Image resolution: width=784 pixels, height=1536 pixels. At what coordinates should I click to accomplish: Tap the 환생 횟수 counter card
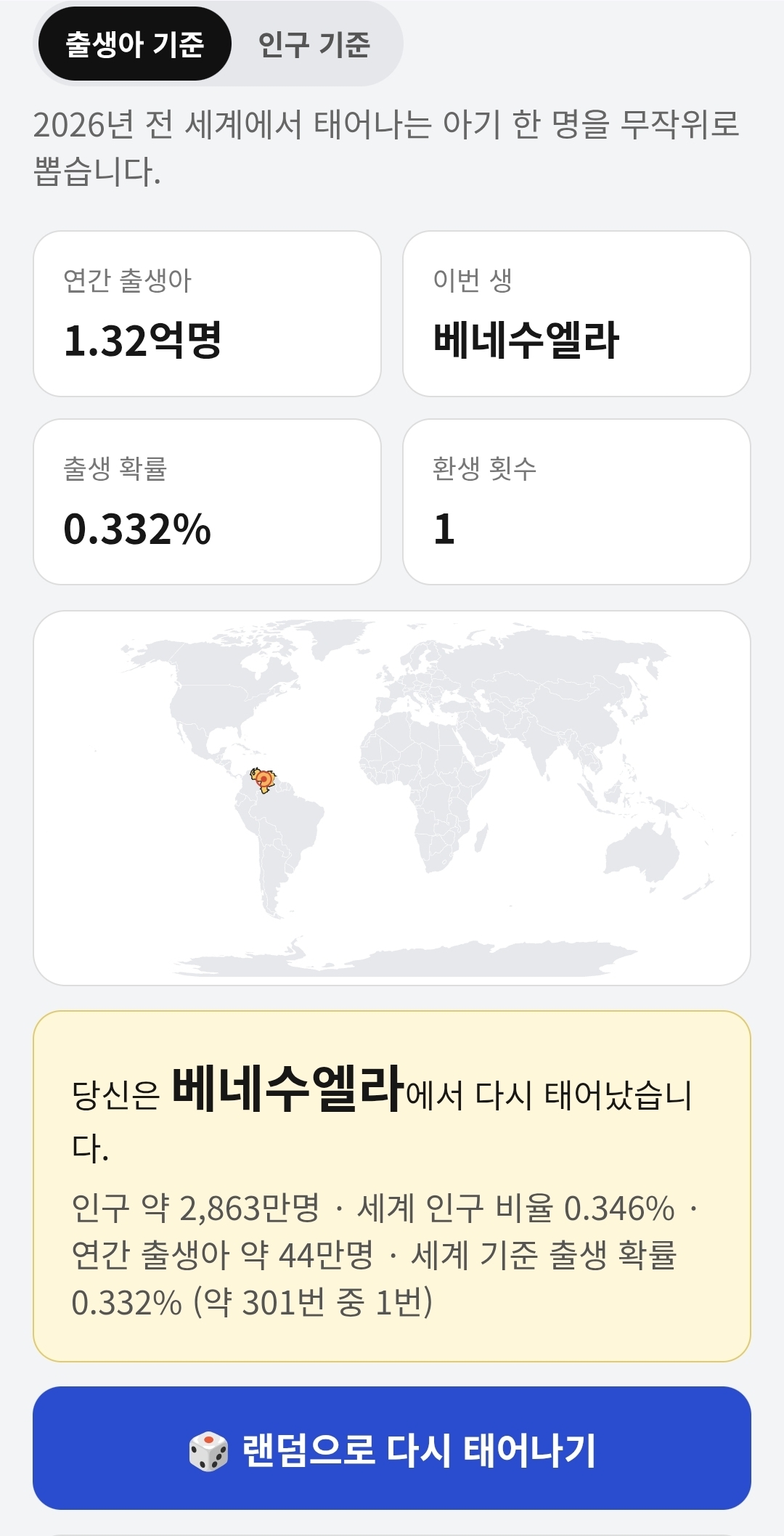coord(576,502)
